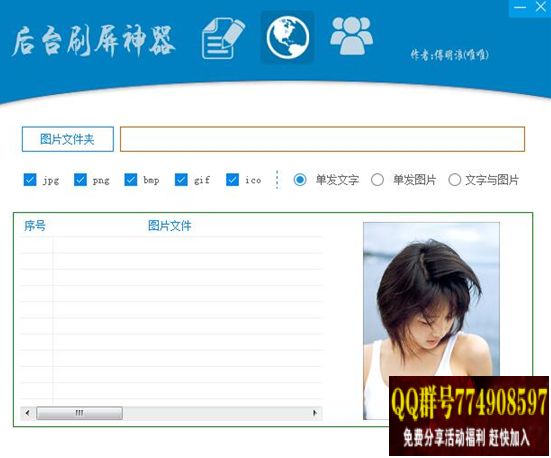Click right arrow of horizontal scrollbar
551x458 pixels.
point(315,413)
